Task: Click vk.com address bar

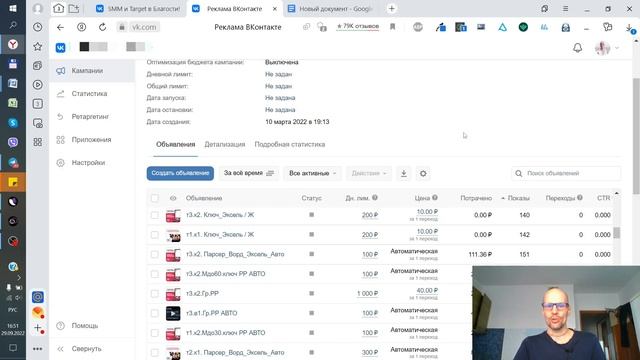Action: point(144,27)
